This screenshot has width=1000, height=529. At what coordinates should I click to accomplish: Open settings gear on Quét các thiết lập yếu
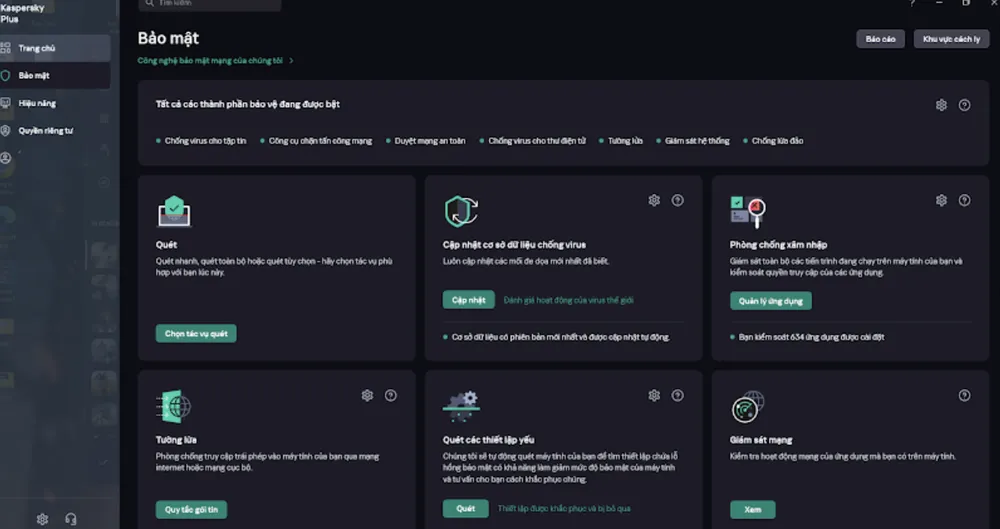coord(654,395)
